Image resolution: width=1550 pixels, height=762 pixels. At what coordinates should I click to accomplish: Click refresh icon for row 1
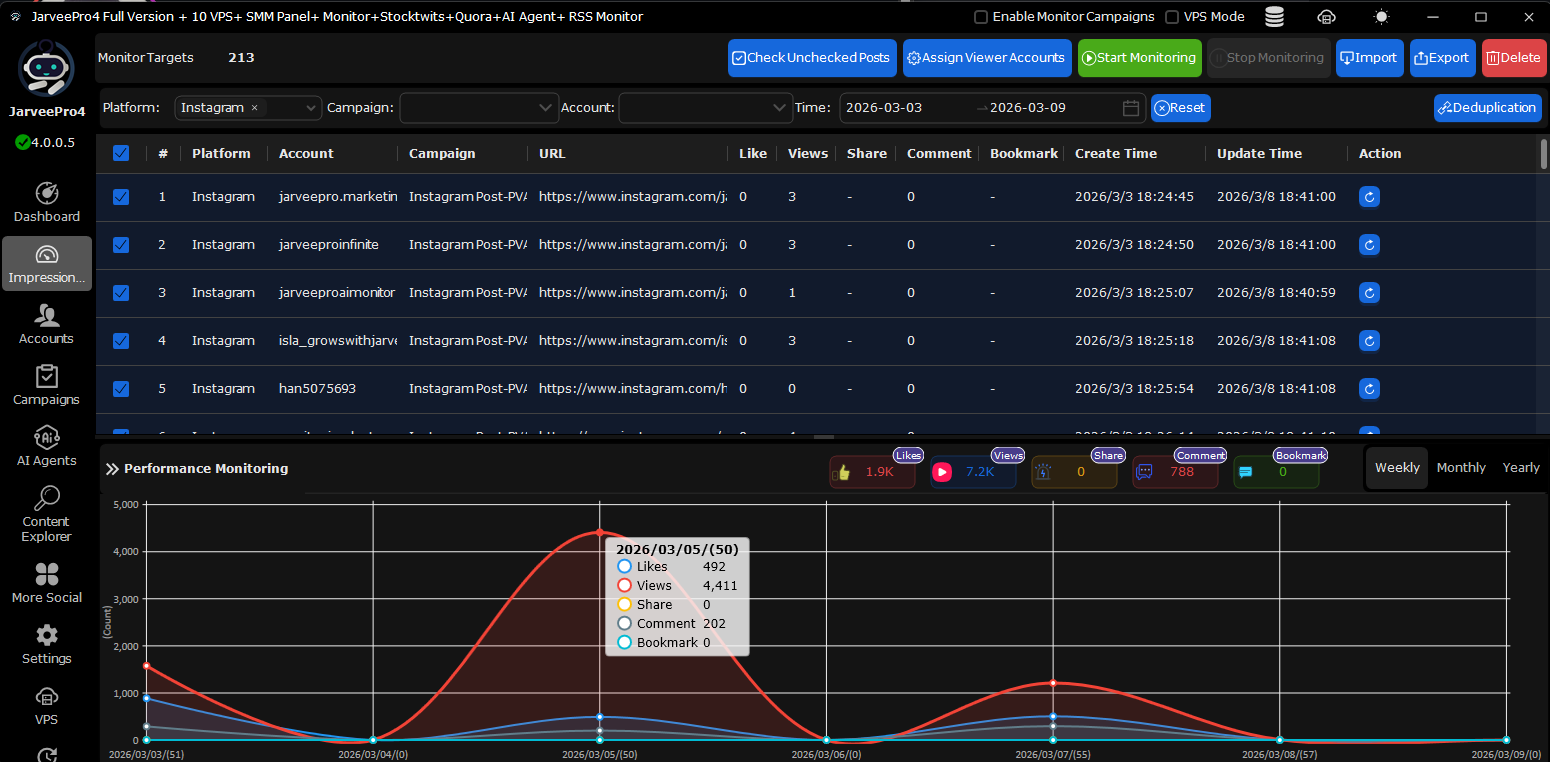point(1369,197)
